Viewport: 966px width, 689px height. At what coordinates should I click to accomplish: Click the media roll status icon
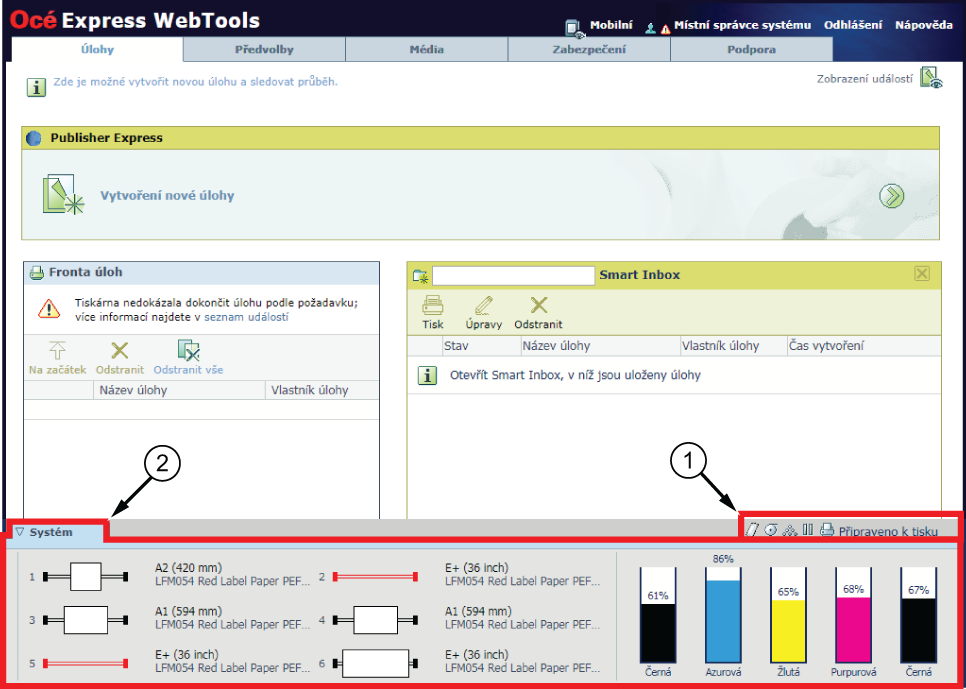(770, 530)
